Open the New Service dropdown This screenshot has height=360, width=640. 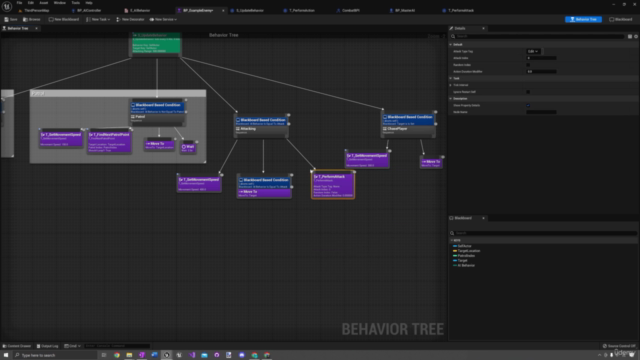pos(163,19)
